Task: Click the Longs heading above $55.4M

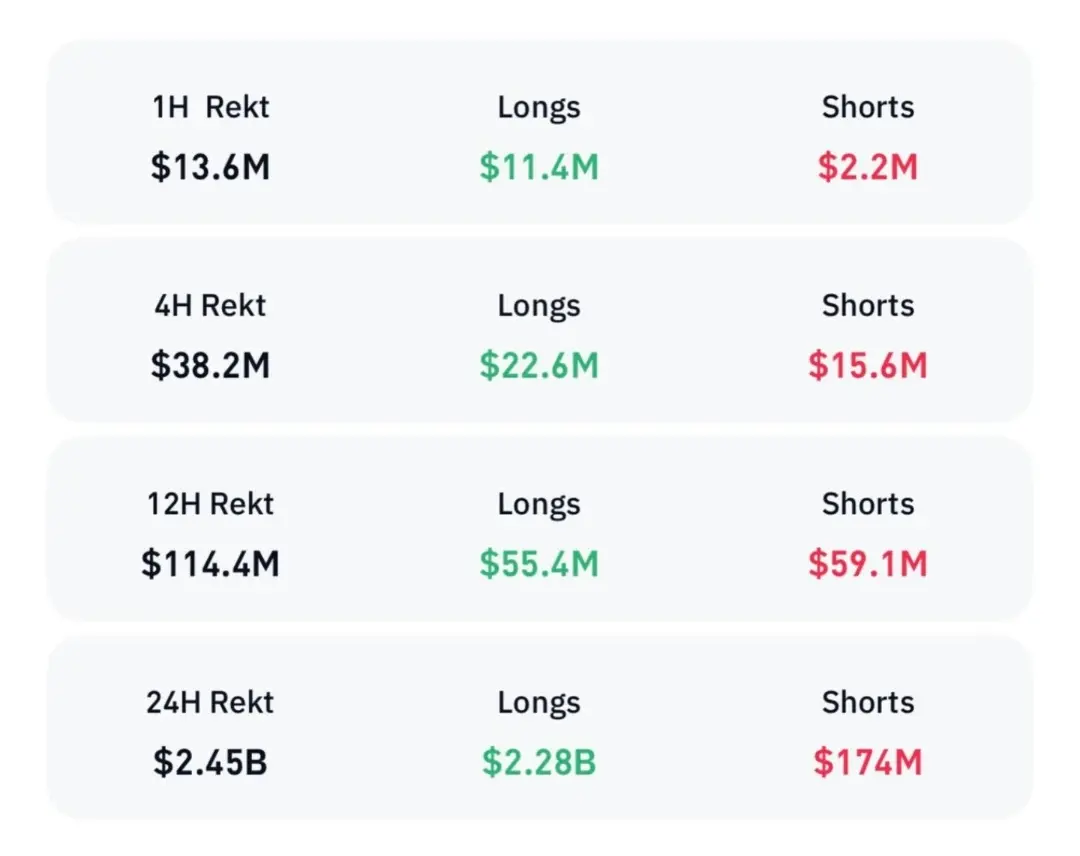Action: tap(539, 504)
